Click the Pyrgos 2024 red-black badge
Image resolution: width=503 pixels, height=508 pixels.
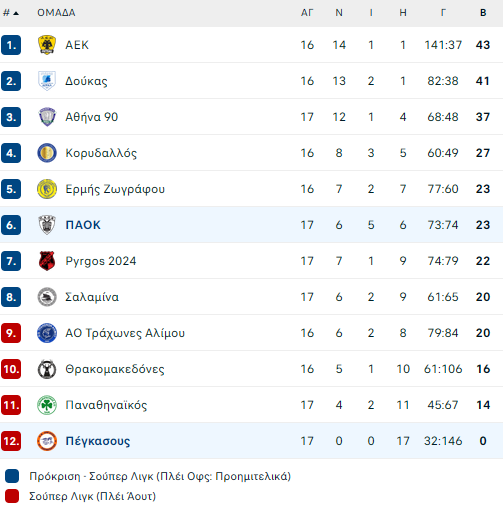[47, 261]
